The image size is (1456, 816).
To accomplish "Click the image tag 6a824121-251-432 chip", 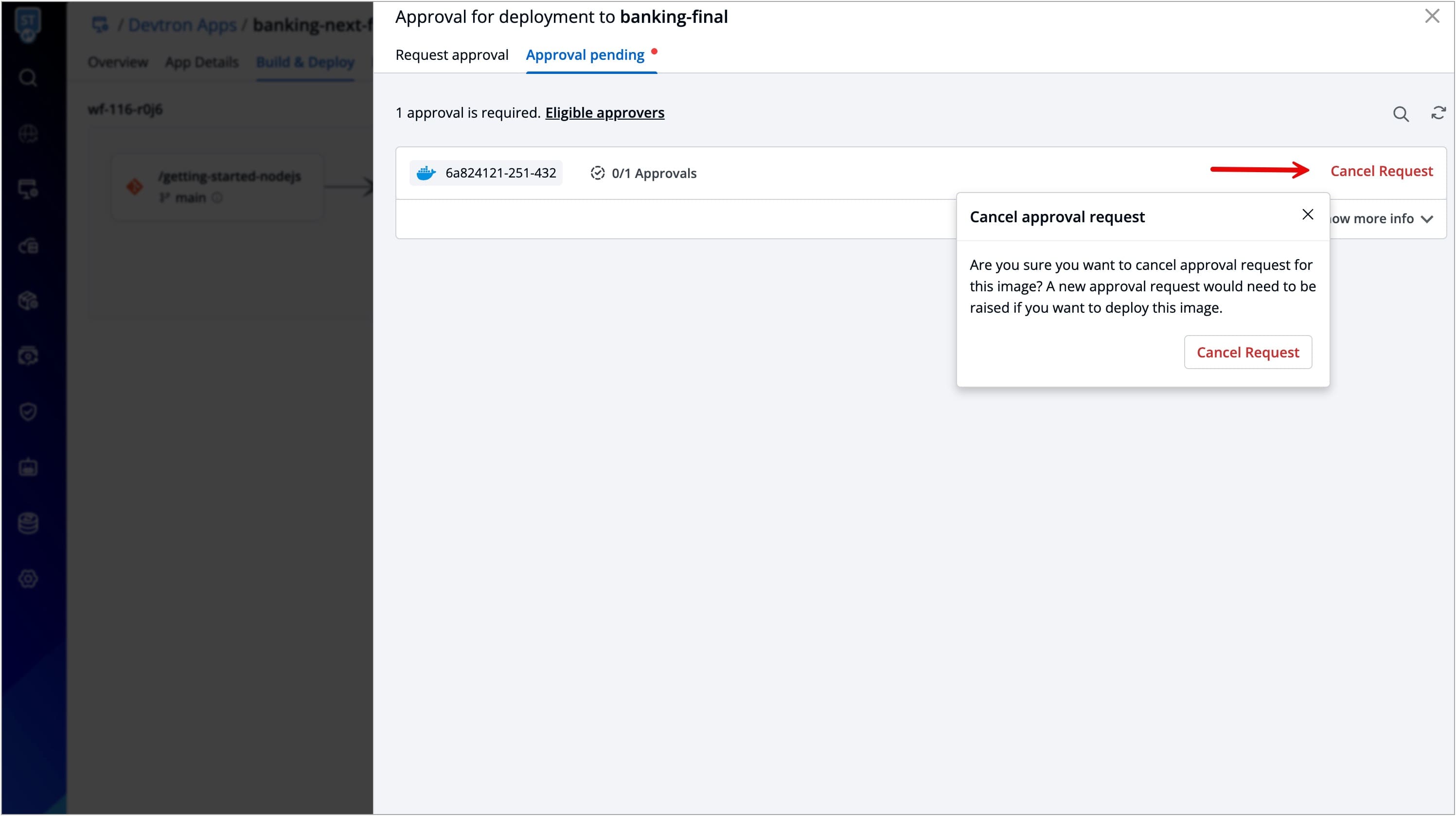I will pos(500,173).
